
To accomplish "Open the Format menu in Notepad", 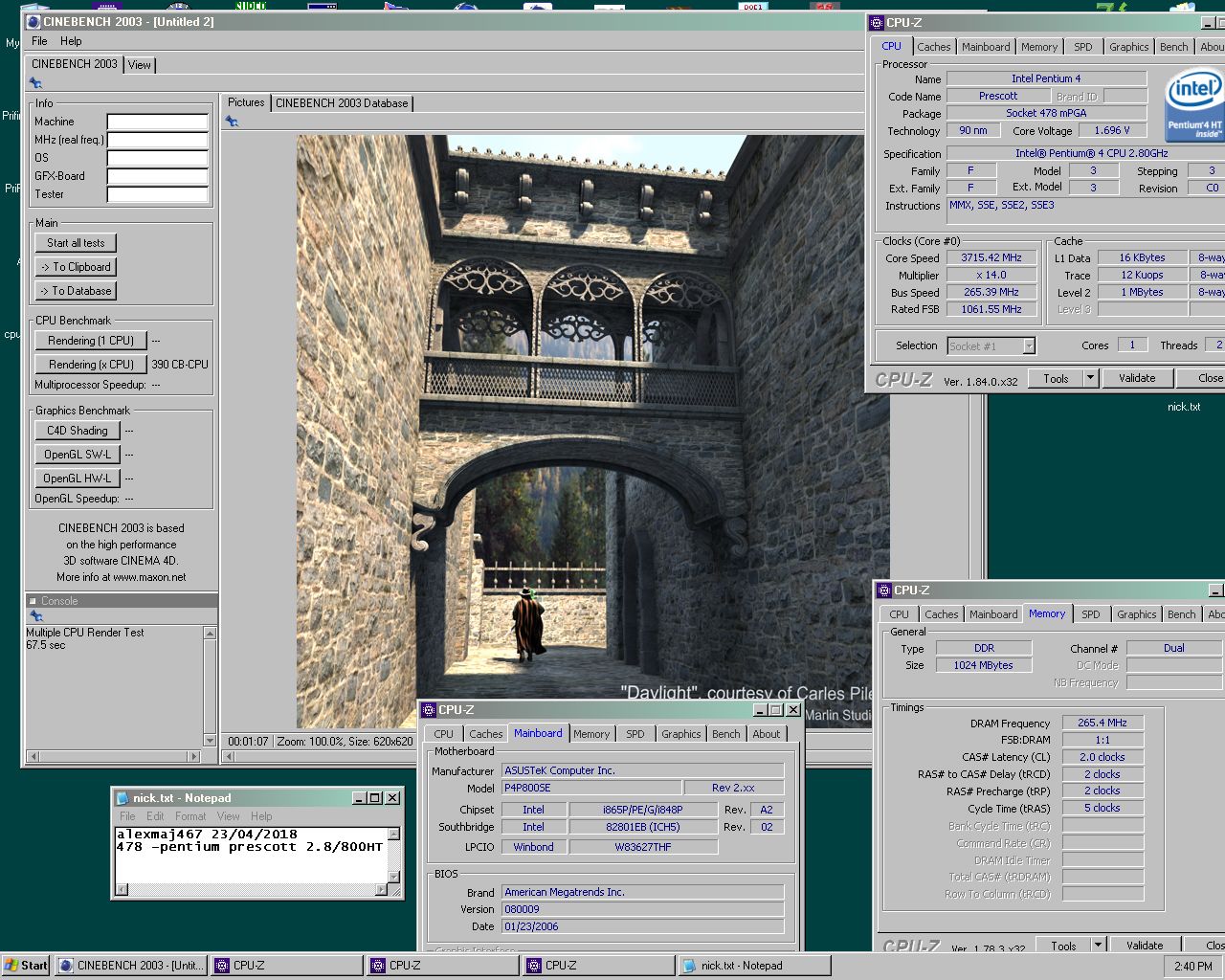I will point(190,816).
